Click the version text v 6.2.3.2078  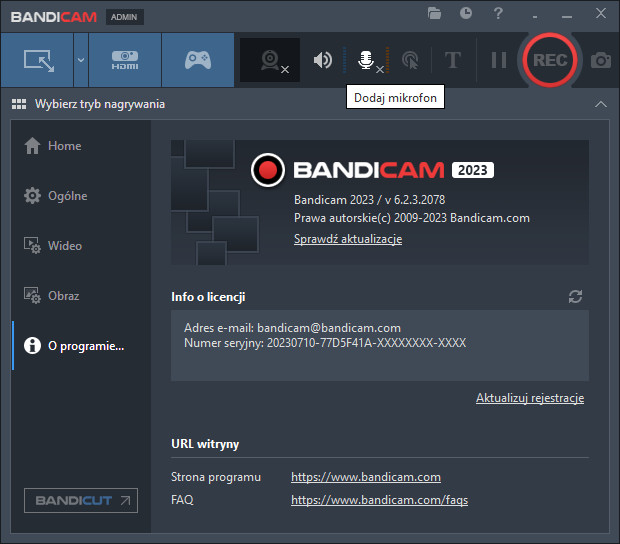[x=415, y=200]
